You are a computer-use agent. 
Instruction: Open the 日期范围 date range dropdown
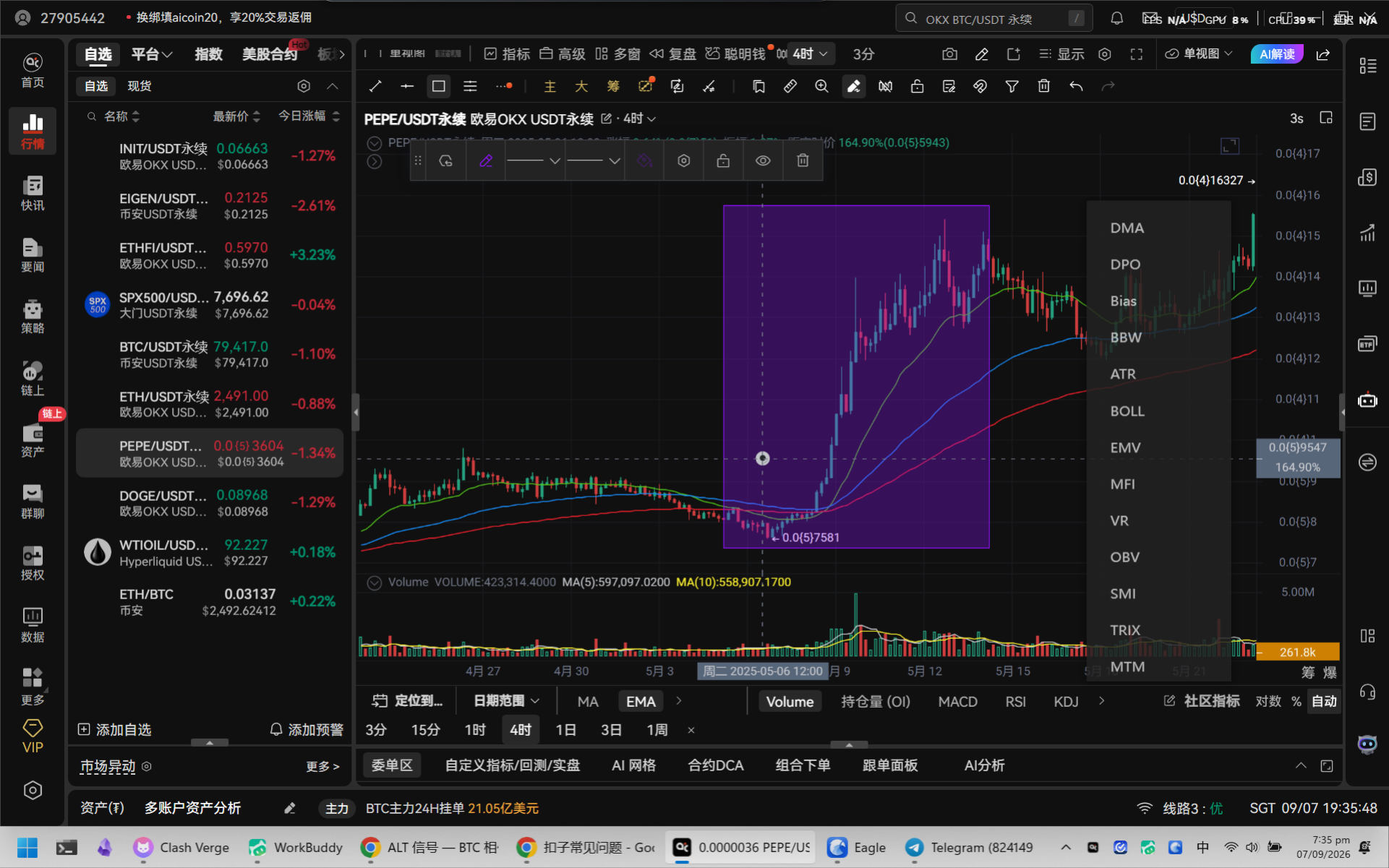coord(507,701)
